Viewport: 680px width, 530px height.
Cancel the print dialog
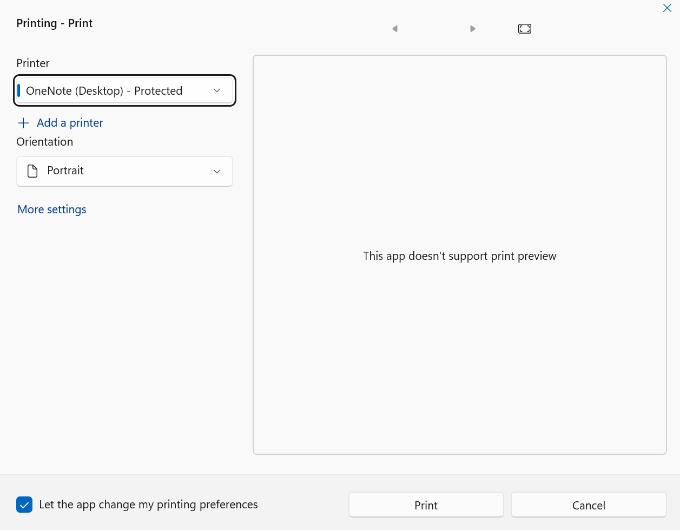coord(588,505)
